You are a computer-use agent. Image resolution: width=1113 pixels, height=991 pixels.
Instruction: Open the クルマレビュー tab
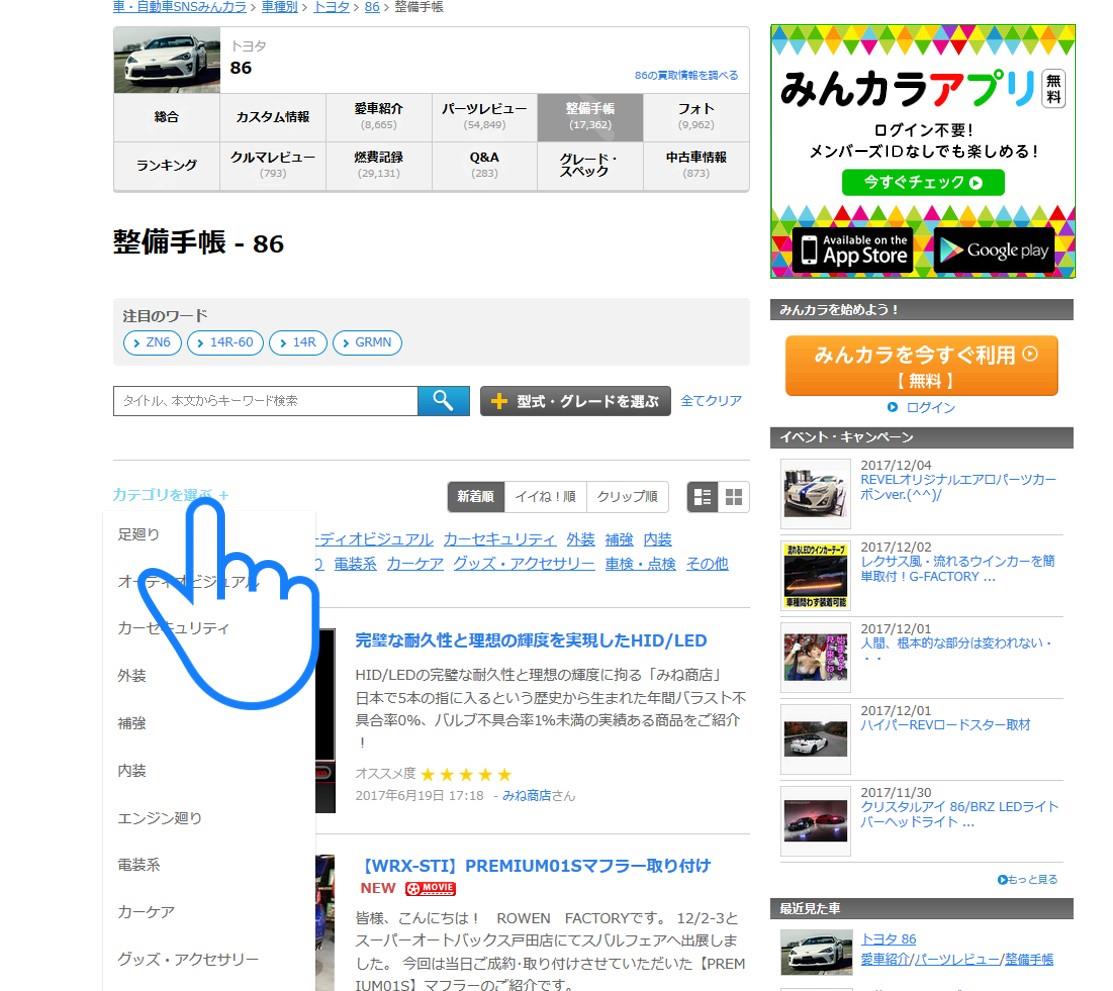(x=273, y=165)
